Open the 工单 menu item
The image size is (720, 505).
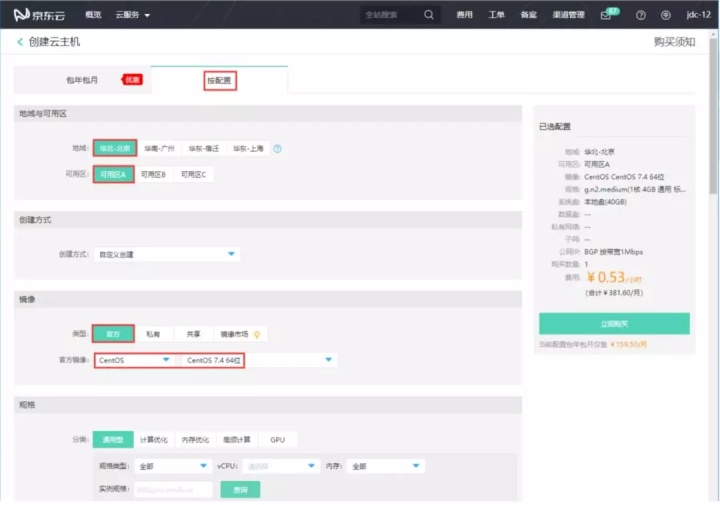click(496, 15)
